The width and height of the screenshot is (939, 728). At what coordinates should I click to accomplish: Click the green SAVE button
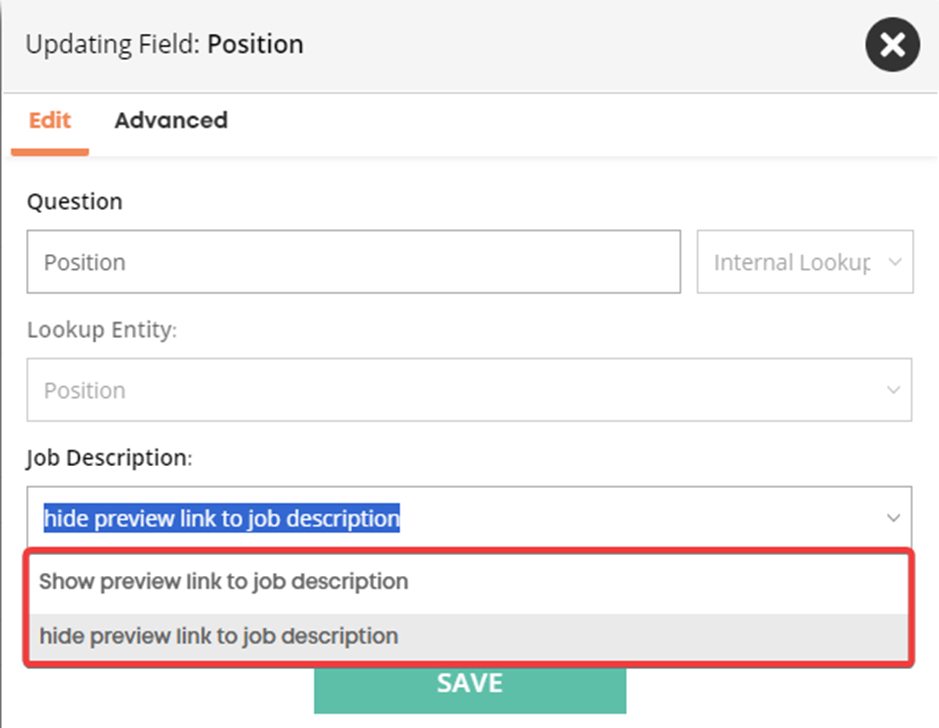(x=470, y=690)
